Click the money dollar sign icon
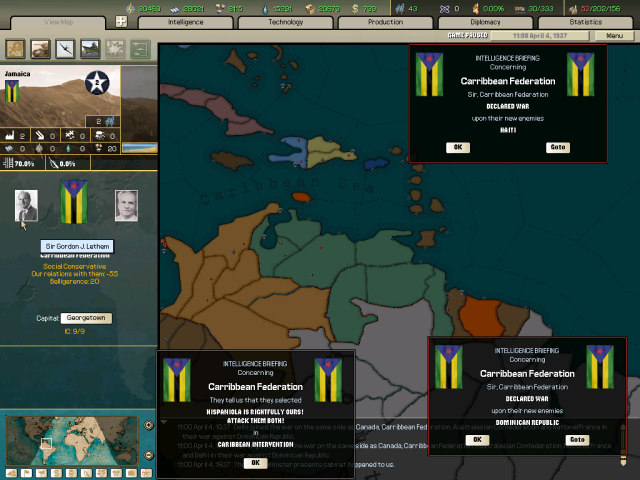Viewport: 640px width, 480px height. (355, 9)
